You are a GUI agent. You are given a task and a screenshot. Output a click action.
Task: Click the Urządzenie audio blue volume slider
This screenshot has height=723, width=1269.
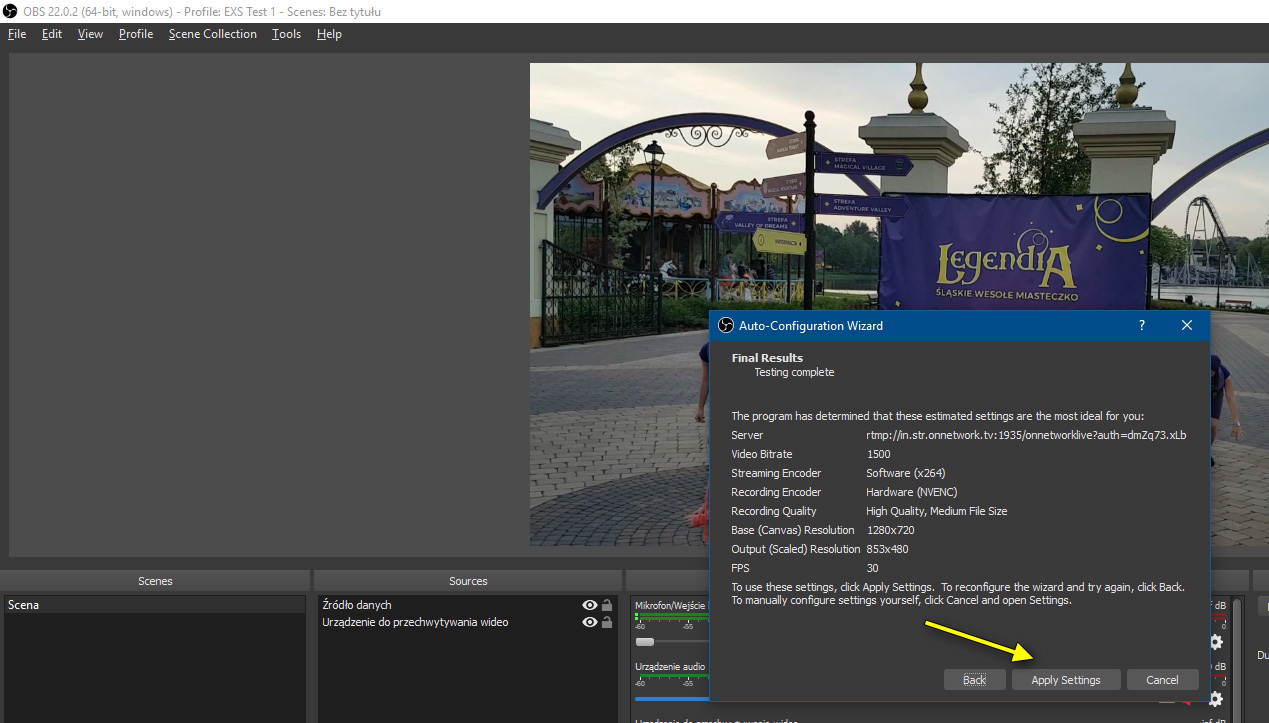coord(672,699)
